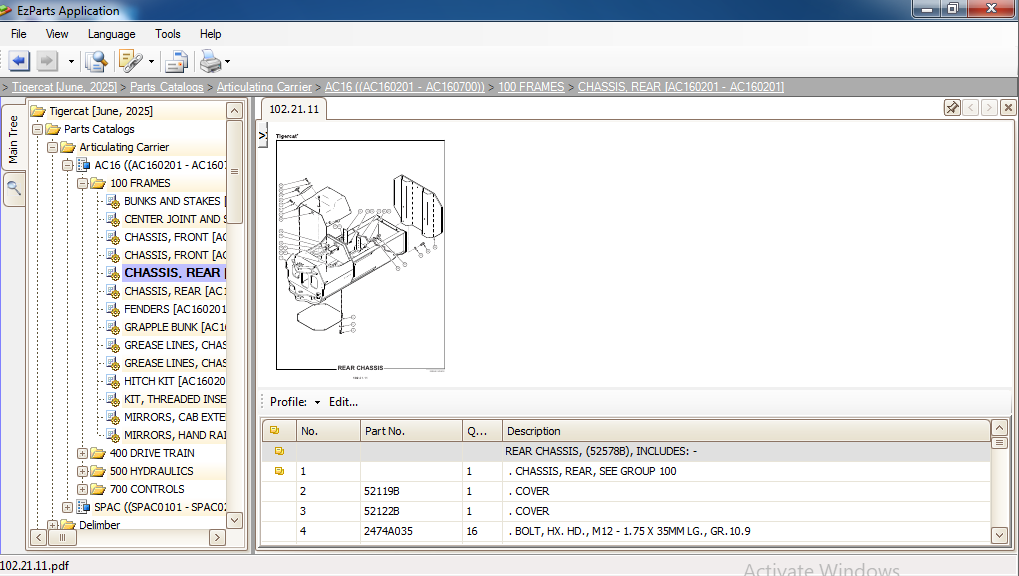Click the Tigercat root folder icon
This screenshot has height=576, width=1019.
tap(38, 111)
